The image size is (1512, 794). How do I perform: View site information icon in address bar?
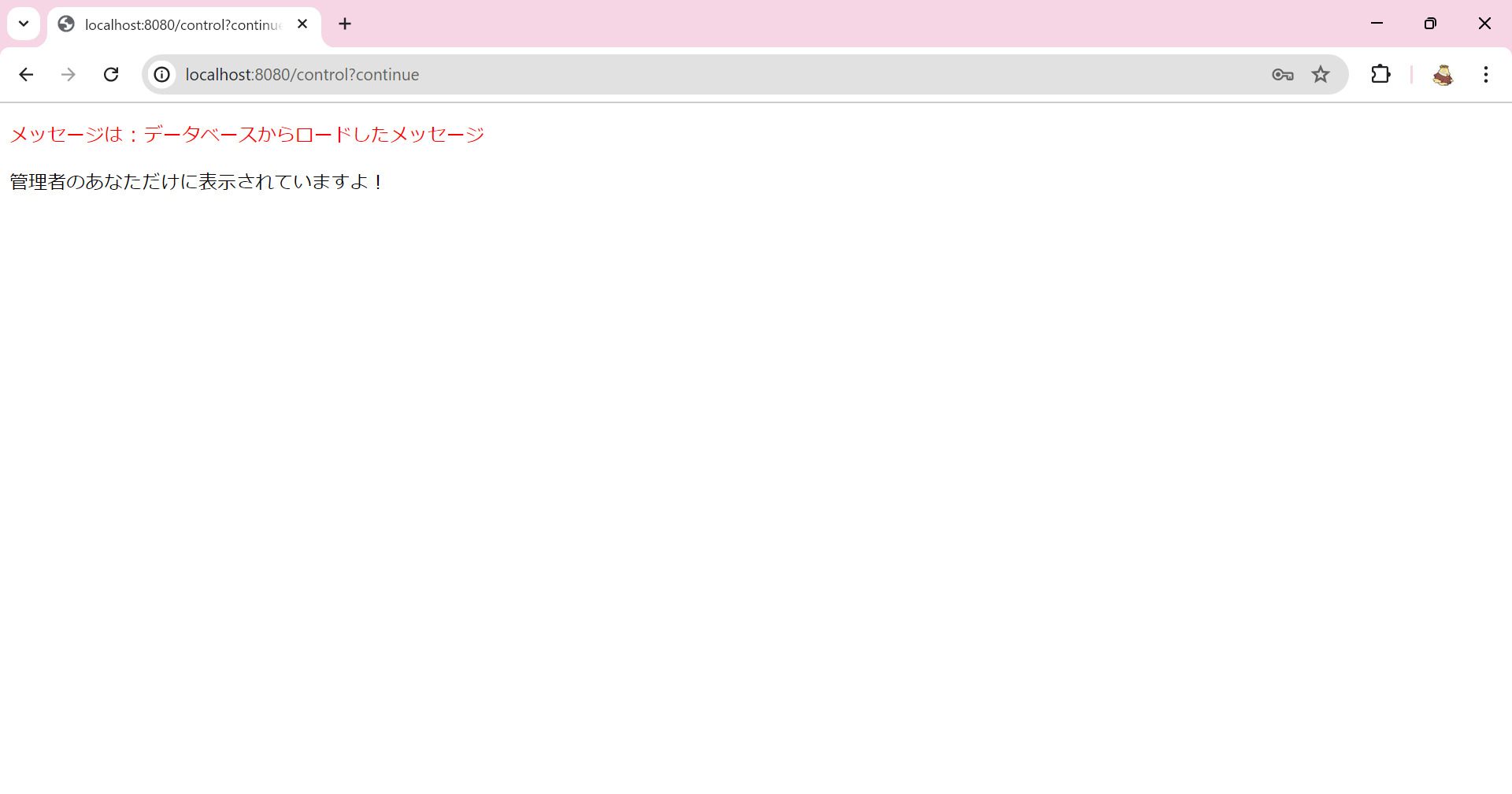coord(161,75)
